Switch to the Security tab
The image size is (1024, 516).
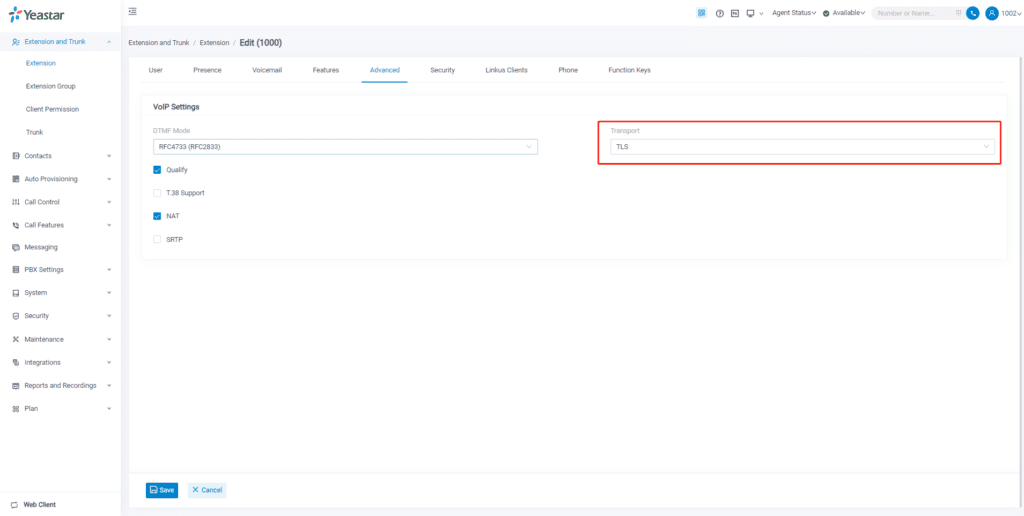pos(443,70)
